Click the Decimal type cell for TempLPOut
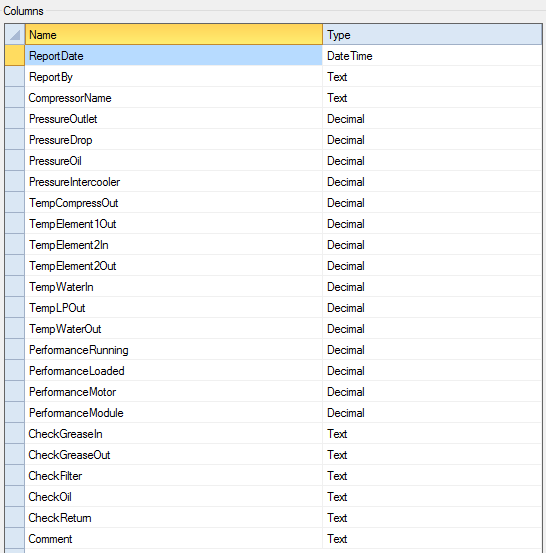The width and height of the screenshot is (546, 553). coord(432,308)
